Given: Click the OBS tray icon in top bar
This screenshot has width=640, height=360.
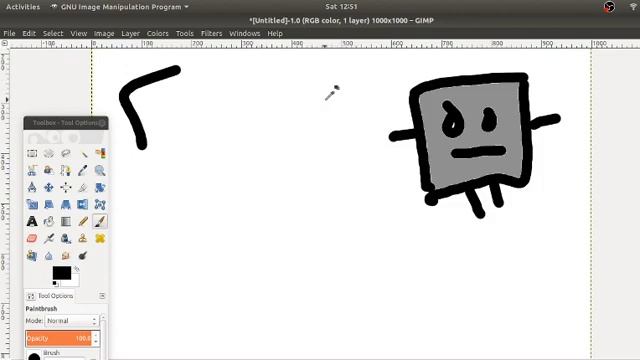Looking at the screenshot, I should click(609, 7).
